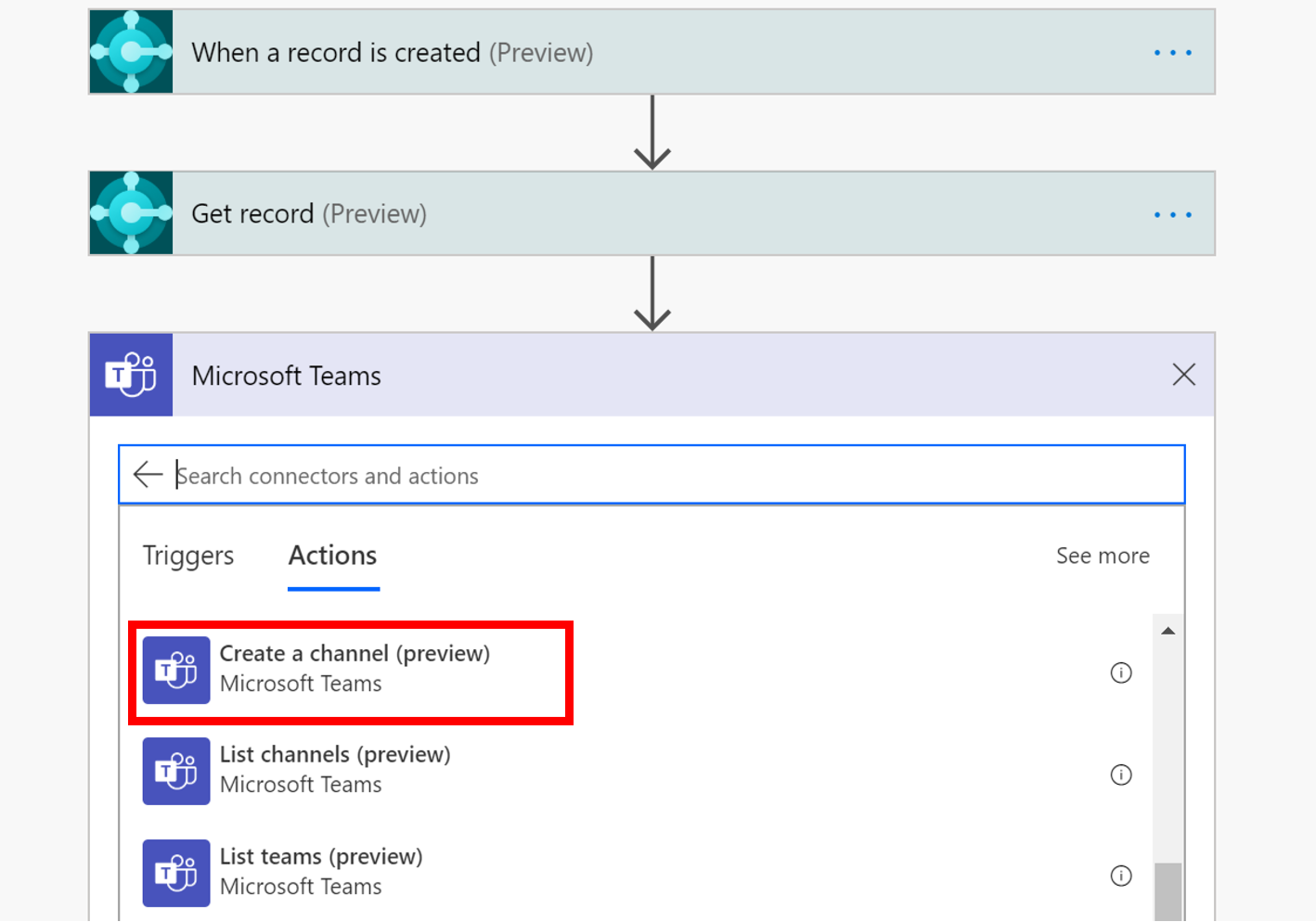Click the Business Central icon on 'When a record is created'
Screen dimensions: 1316x922
tap(131, 52)
